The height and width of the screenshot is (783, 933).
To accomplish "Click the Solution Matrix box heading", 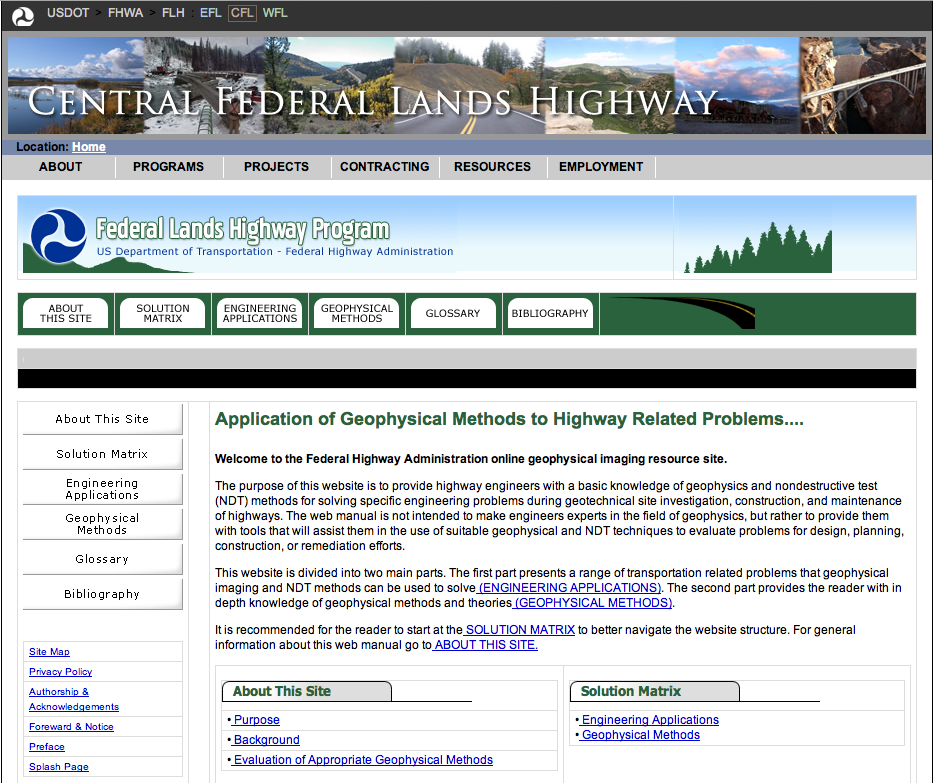I will click(x=630, y=691).
